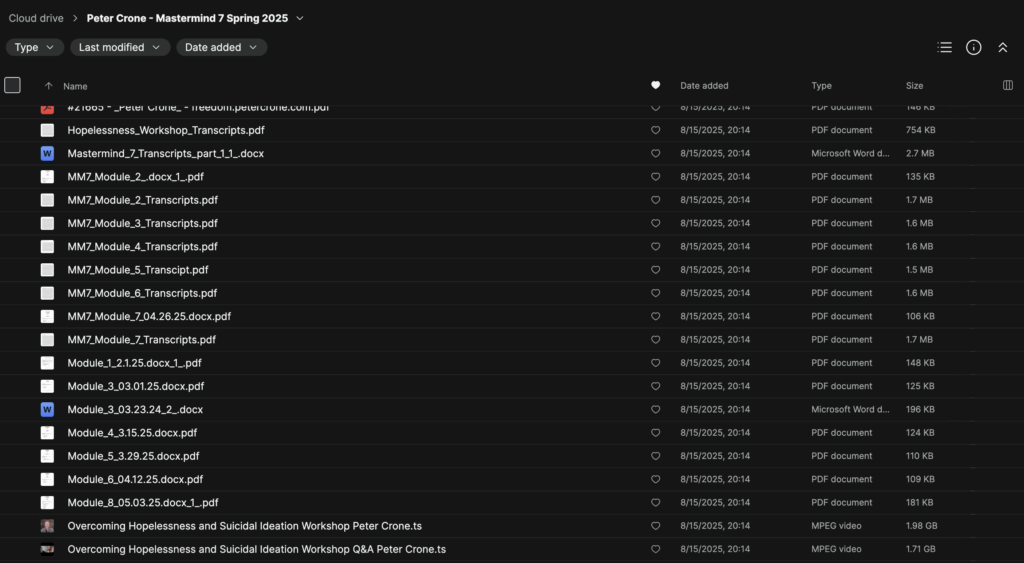Click the column settings icon in header
Viewport: 1024px width, 563px height.
(x=1007, y=86)
